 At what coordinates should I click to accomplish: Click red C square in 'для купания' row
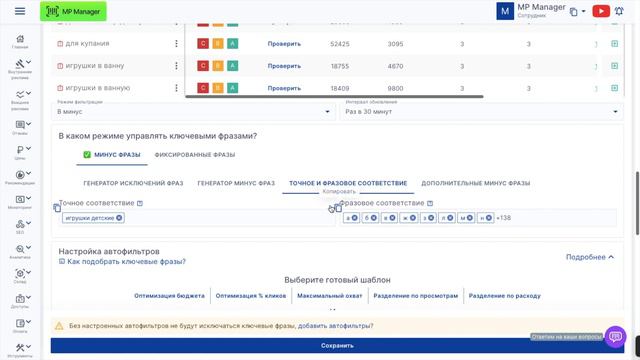203,44
